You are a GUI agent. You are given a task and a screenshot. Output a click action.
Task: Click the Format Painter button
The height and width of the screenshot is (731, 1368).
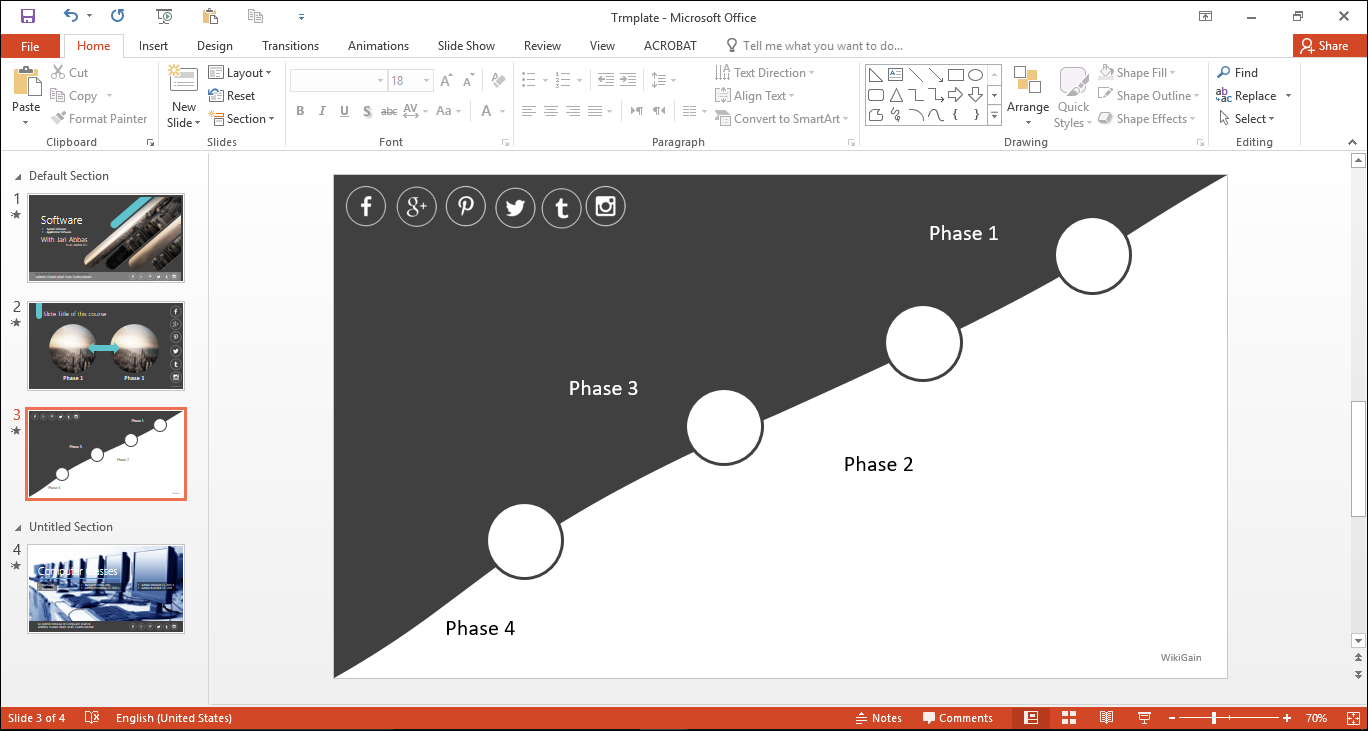(x=99, y=119)
